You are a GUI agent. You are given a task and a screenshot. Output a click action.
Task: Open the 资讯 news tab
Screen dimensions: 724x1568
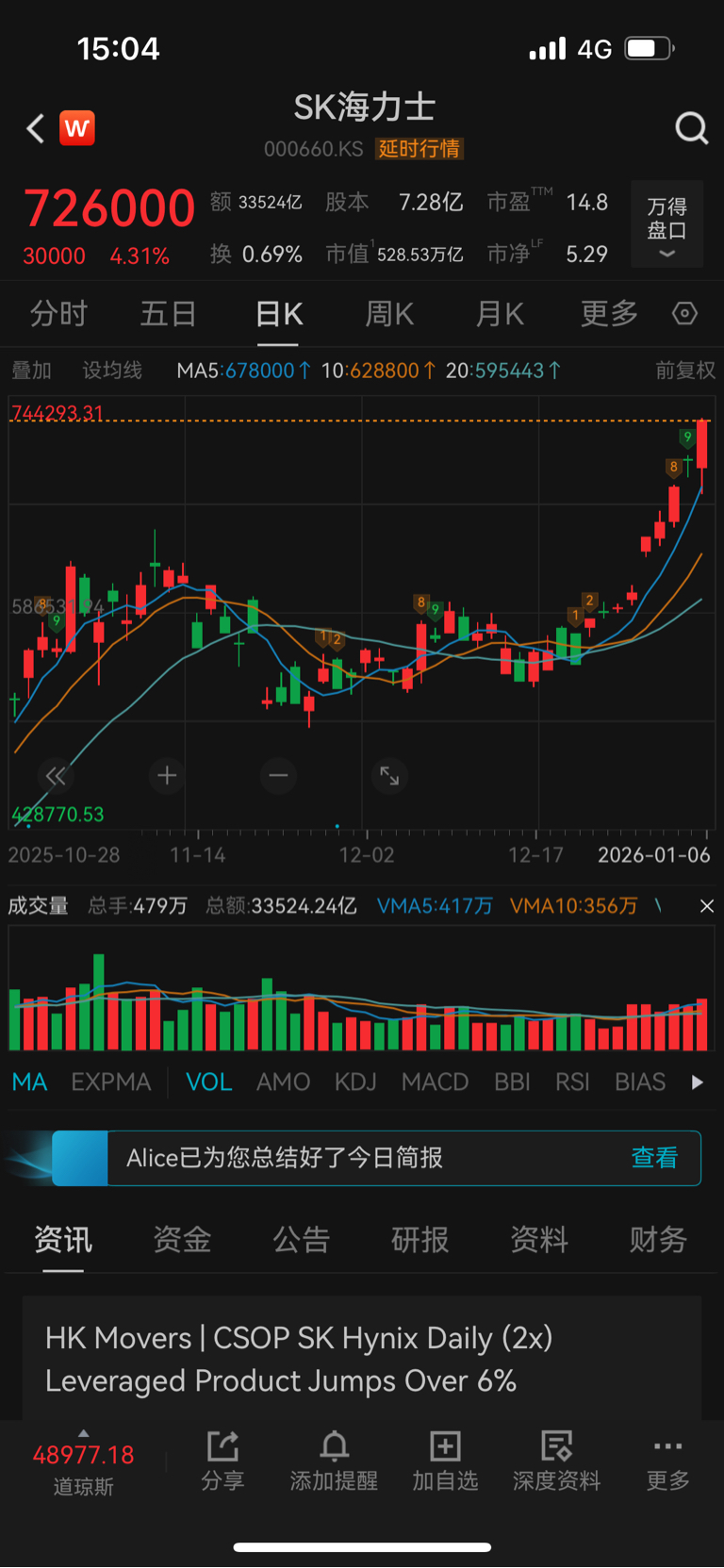(x=63, y=1240)
